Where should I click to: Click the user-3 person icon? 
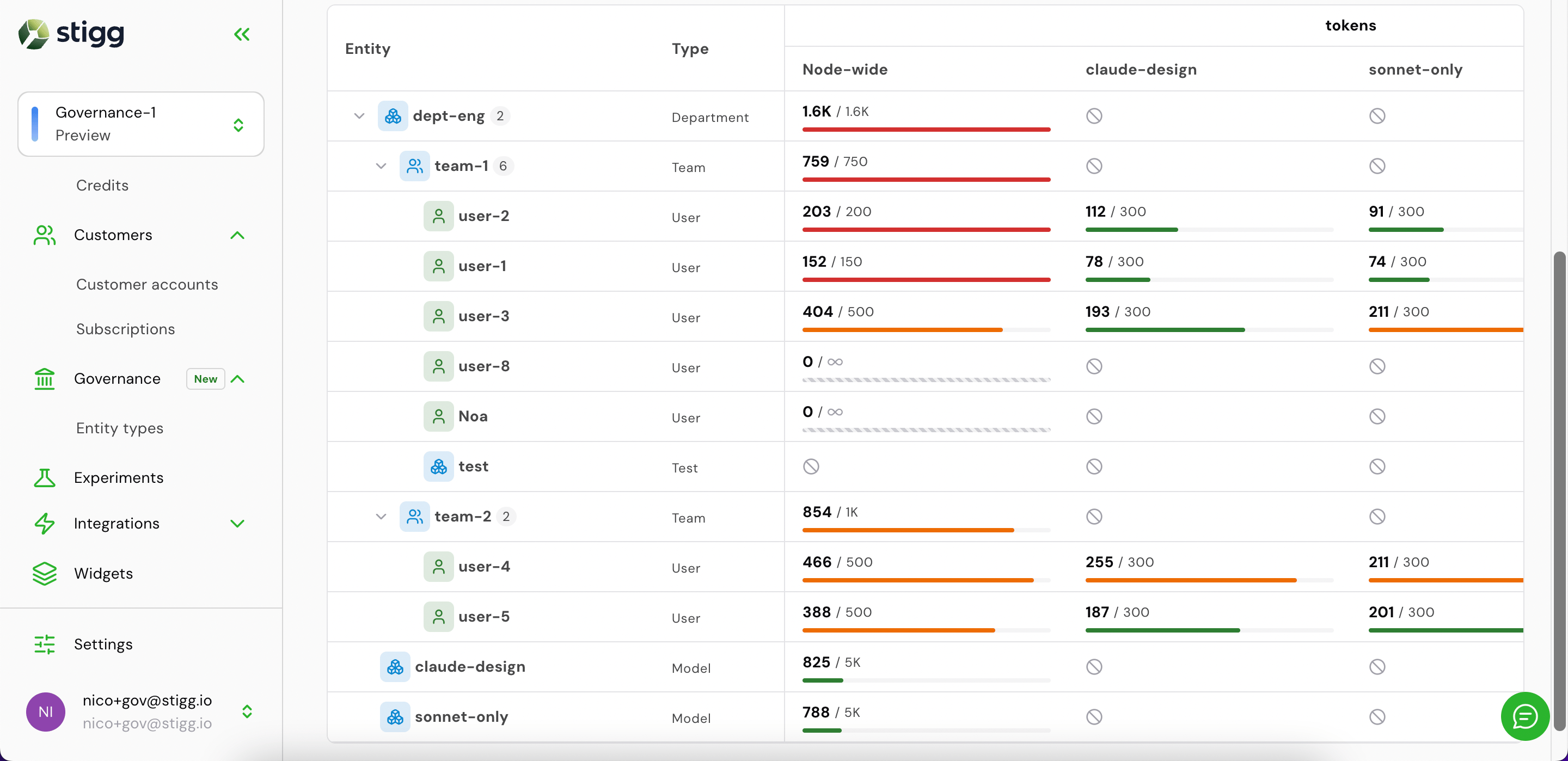(438, 316)
